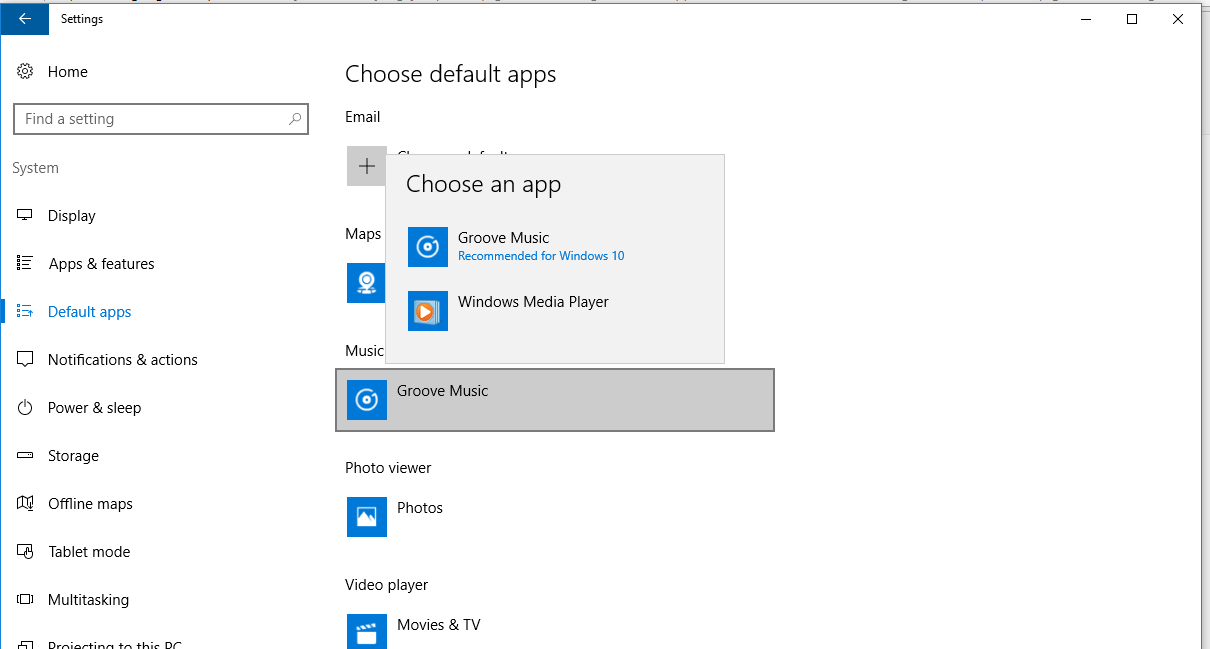The height and width of the screenshot is (649, 1210).
Task: Click the Notifications & actions icon
Action: coord(25,360)
